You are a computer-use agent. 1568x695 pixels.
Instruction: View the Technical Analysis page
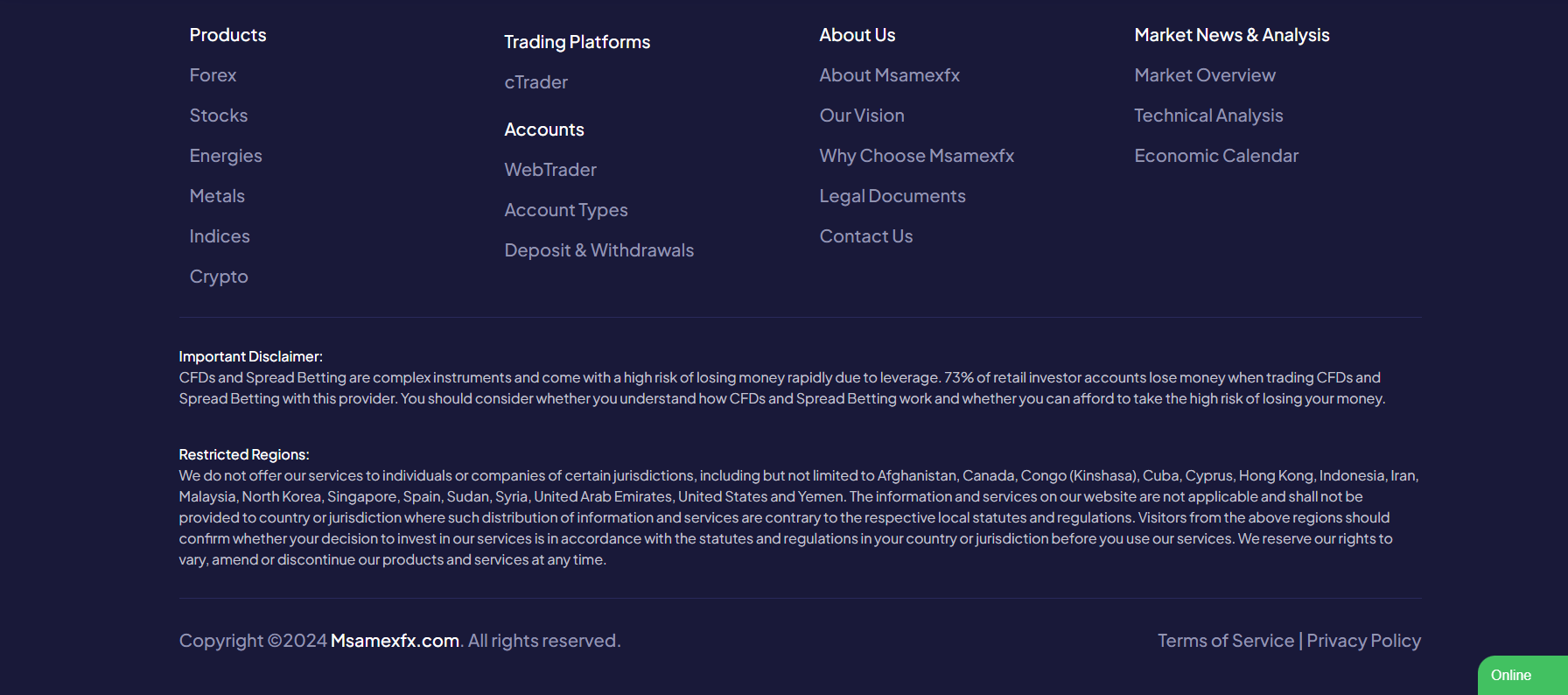click(x=1207, y=116)
